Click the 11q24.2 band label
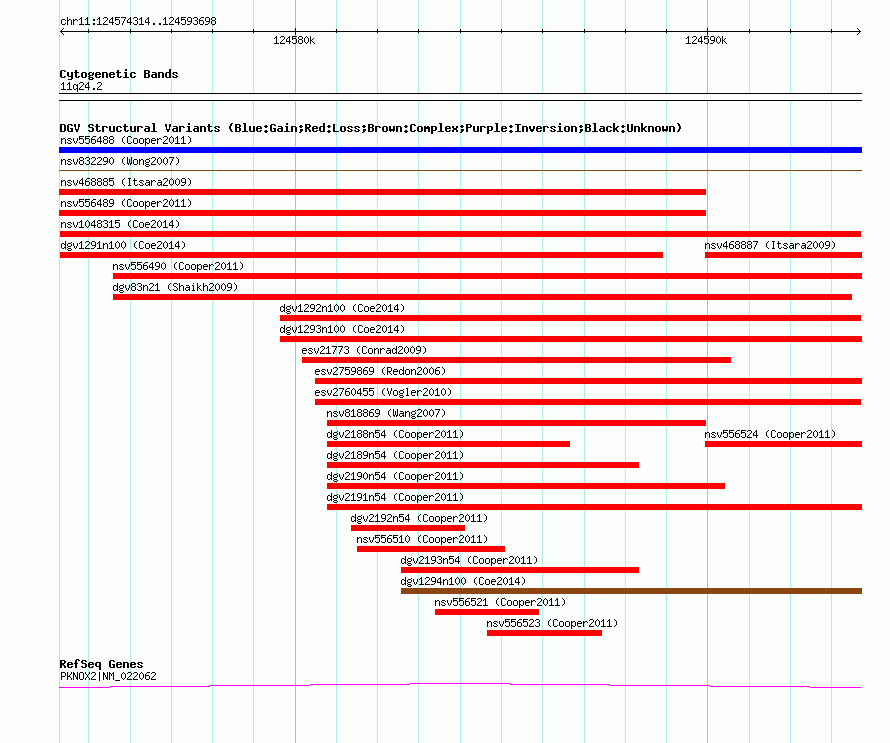The height and width of the screenshot is (743, 890). pos(81,86)
